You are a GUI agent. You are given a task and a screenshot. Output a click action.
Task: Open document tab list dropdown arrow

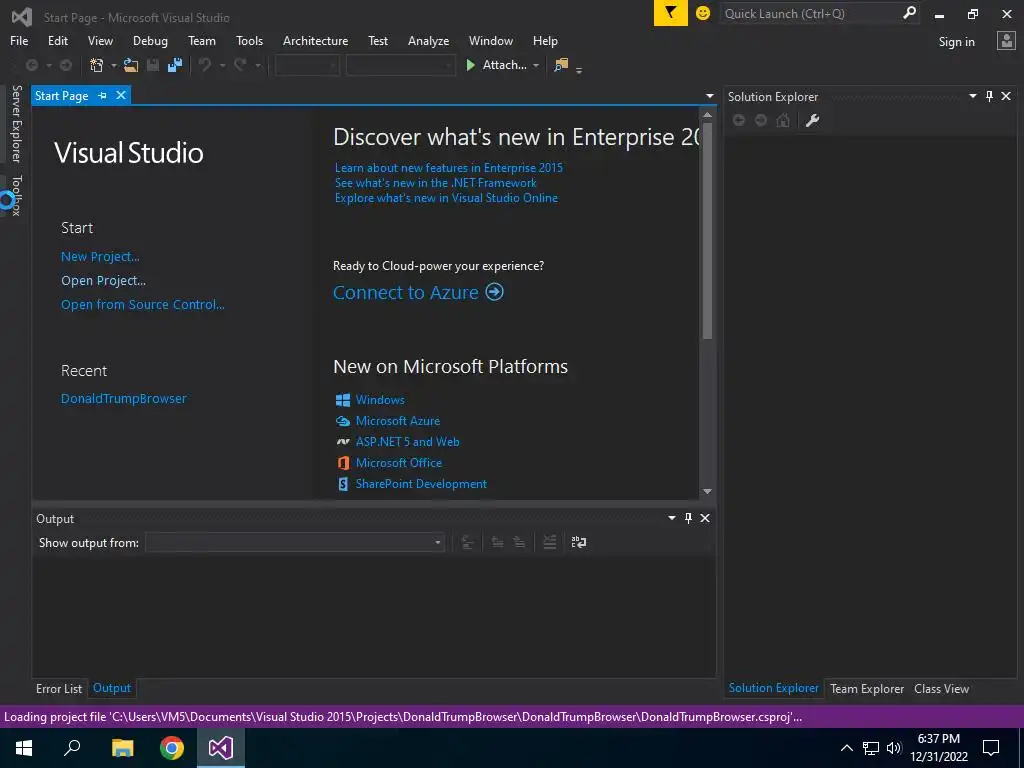pyautogui.click(x=710, y=96)
